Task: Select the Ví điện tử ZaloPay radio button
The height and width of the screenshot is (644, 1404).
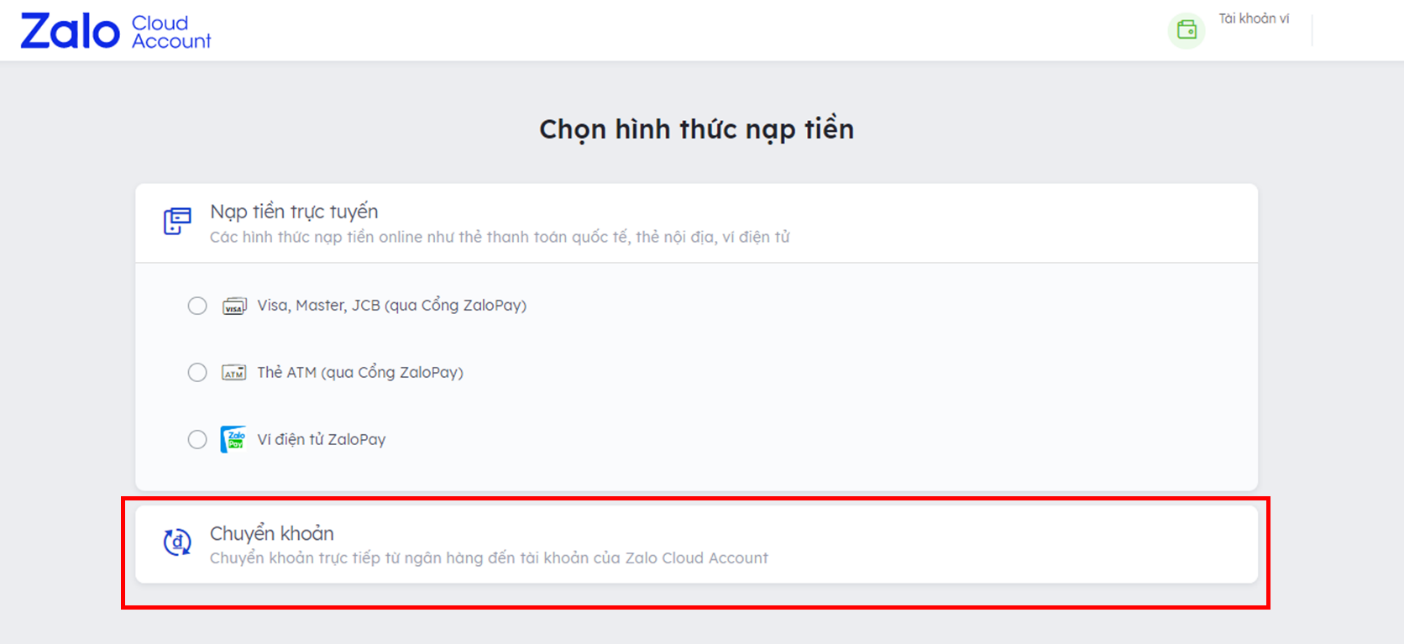Action: [197, 439]
